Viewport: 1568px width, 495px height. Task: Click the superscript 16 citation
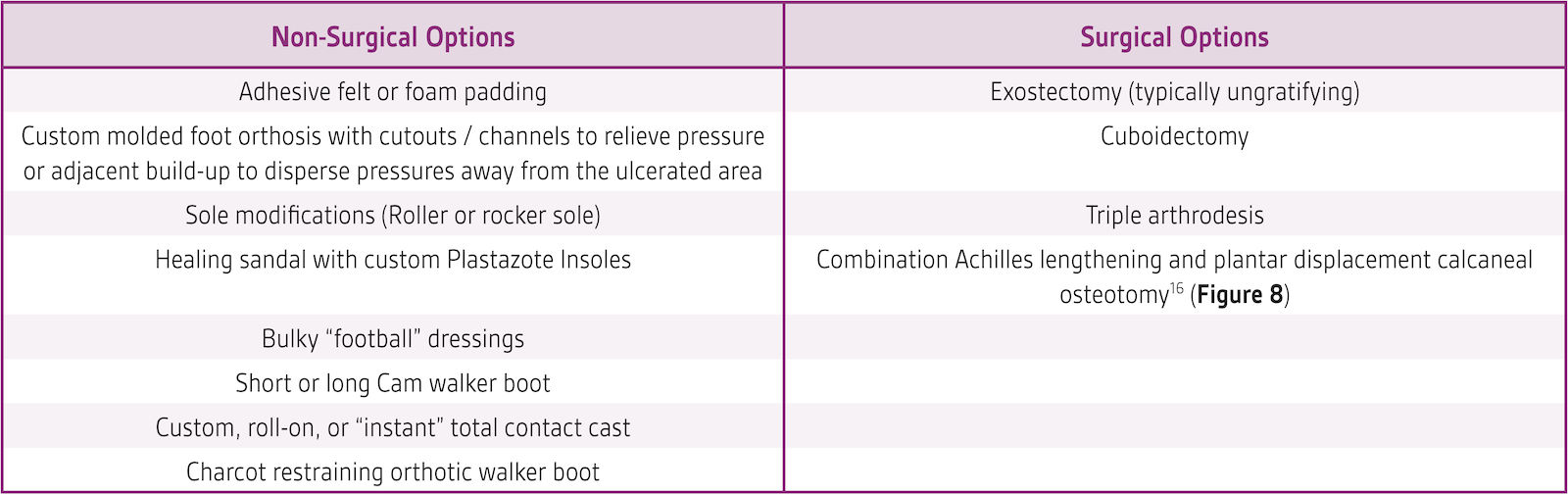pyautogui.click(x=1177, y=288)
